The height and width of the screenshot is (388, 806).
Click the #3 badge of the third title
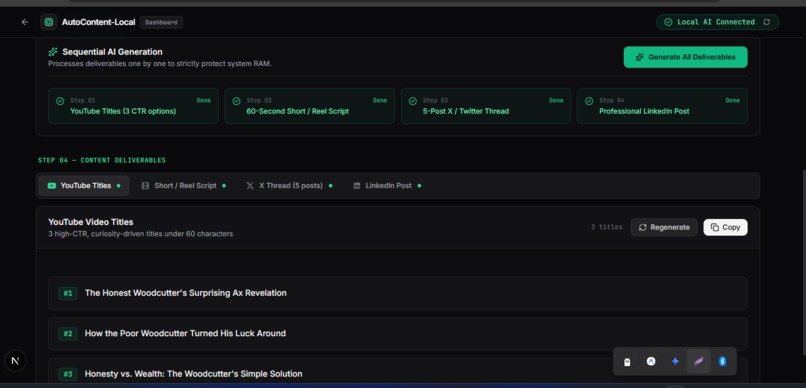(68, 374)
